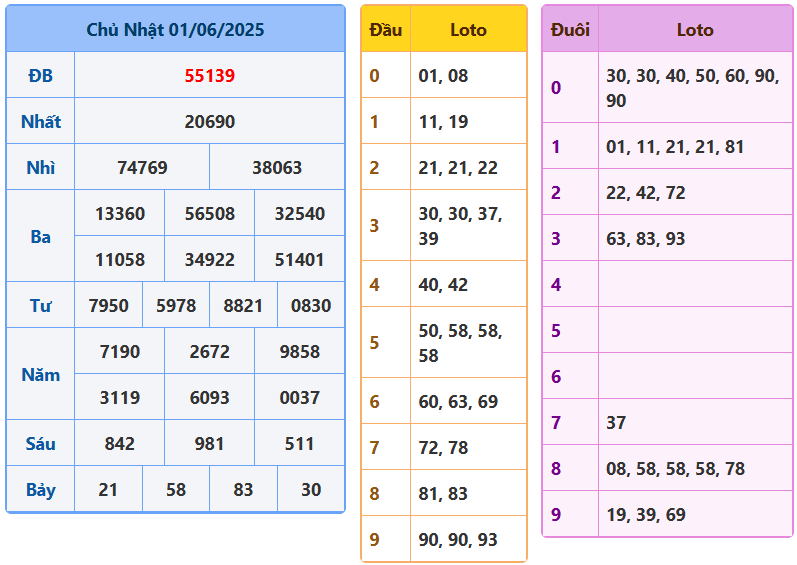Select the red special prize number 55139

pyautogui.click(x=209, y=75)
